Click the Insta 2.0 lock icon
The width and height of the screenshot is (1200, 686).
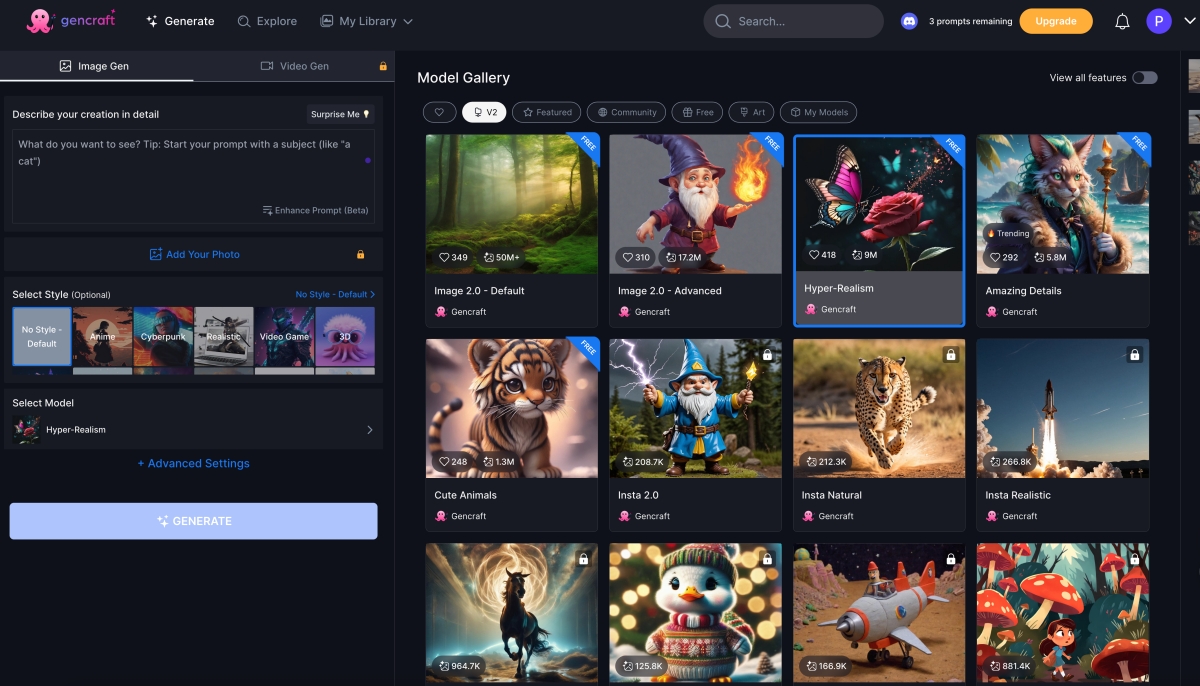767,354
